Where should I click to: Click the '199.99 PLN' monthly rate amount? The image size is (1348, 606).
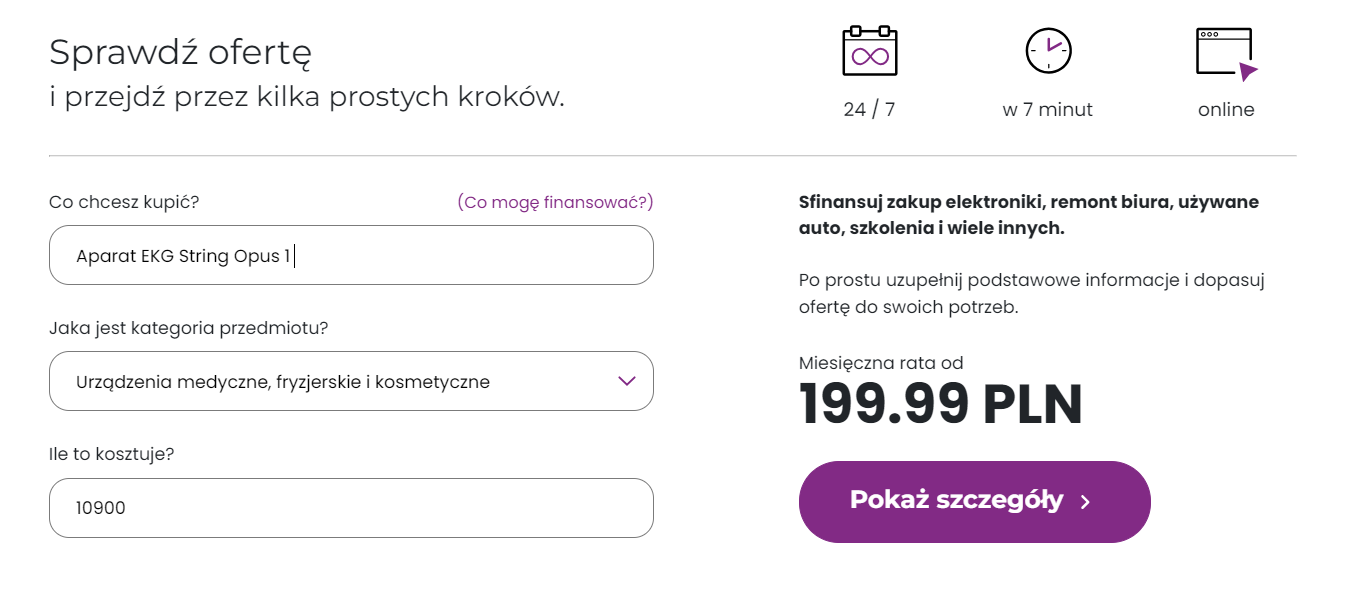coord(941,404)
